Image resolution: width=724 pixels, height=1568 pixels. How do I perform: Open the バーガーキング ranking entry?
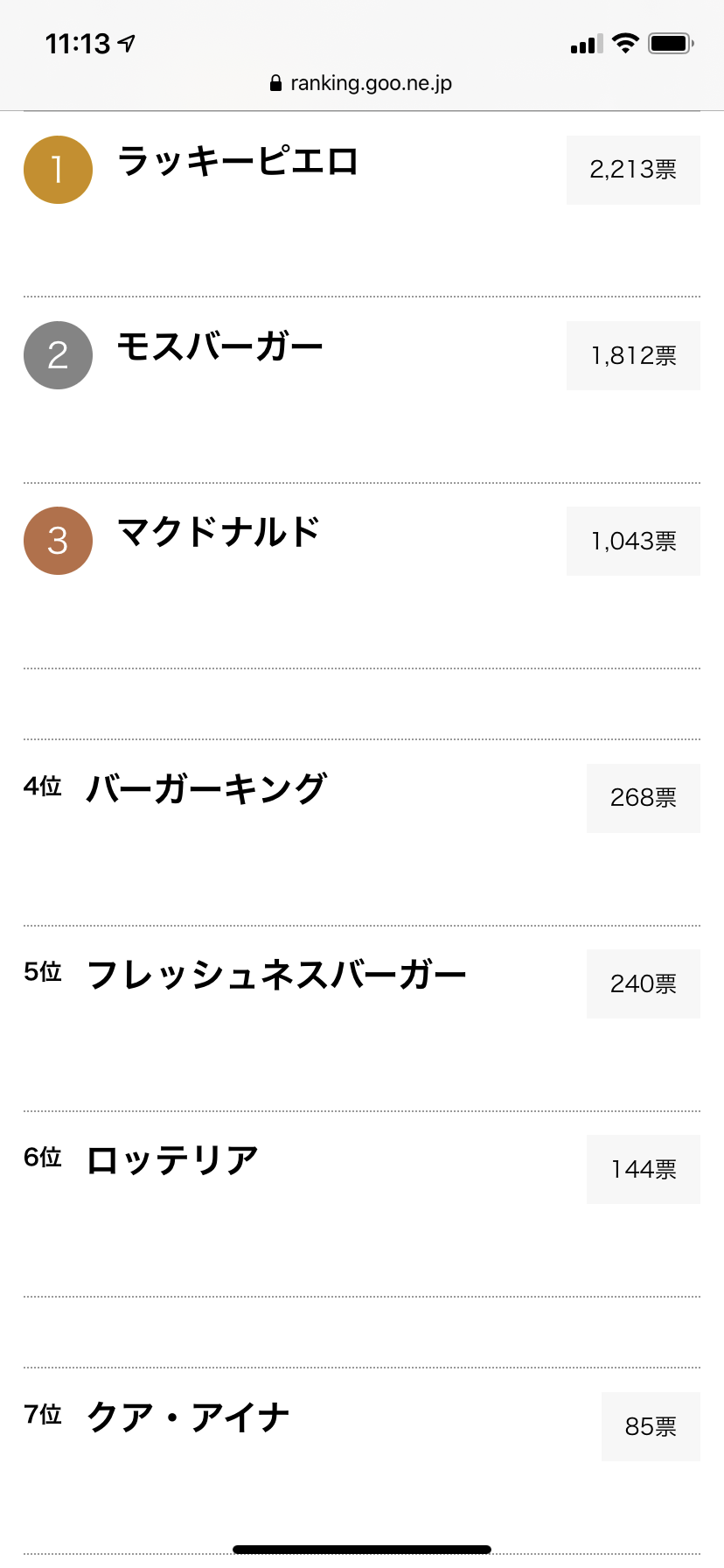pos(206,789)
